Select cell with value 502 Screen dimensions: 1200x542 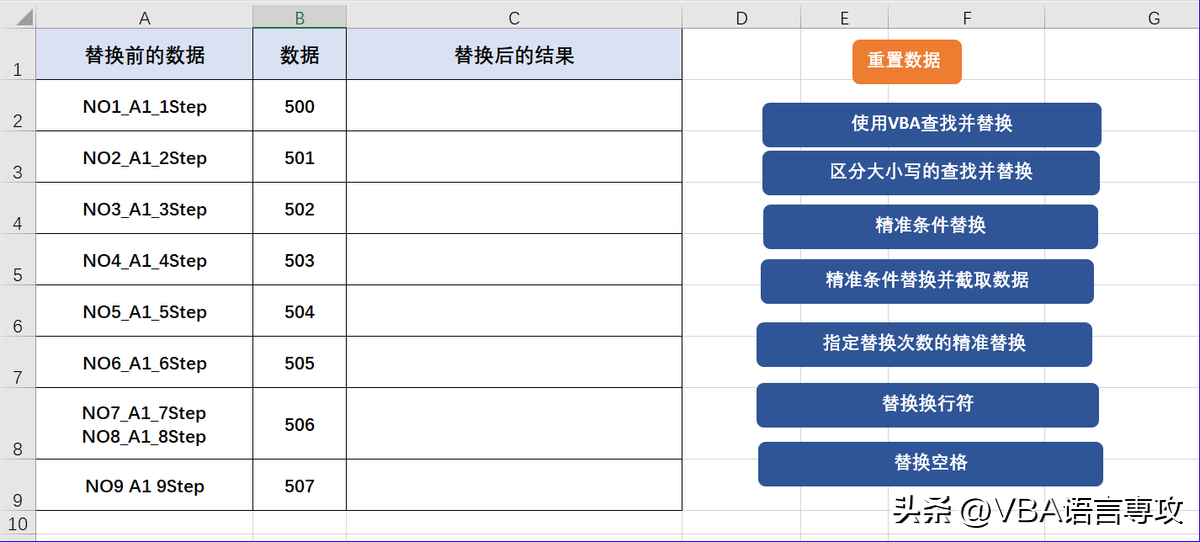point(300,209)
